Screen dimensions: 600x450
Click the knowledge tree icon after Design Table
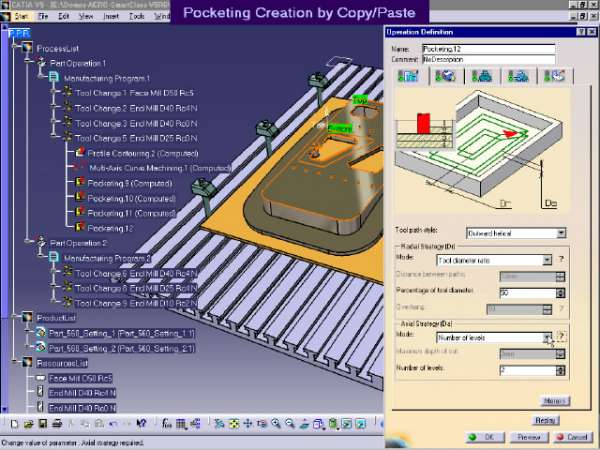[195, 424]
